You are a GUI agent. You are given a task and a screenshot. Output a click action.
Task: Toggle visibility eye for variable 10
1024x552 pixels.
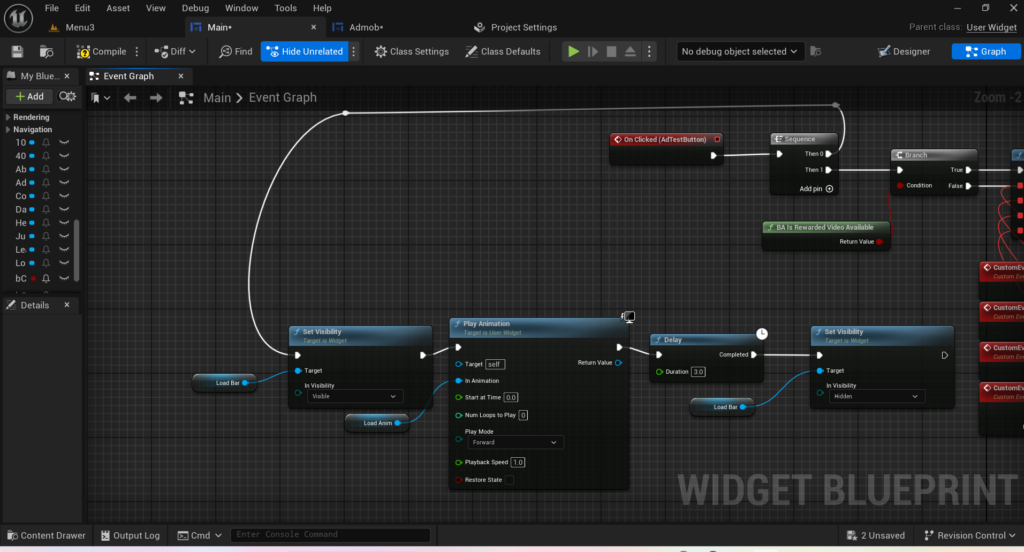(x=64, y=142)
